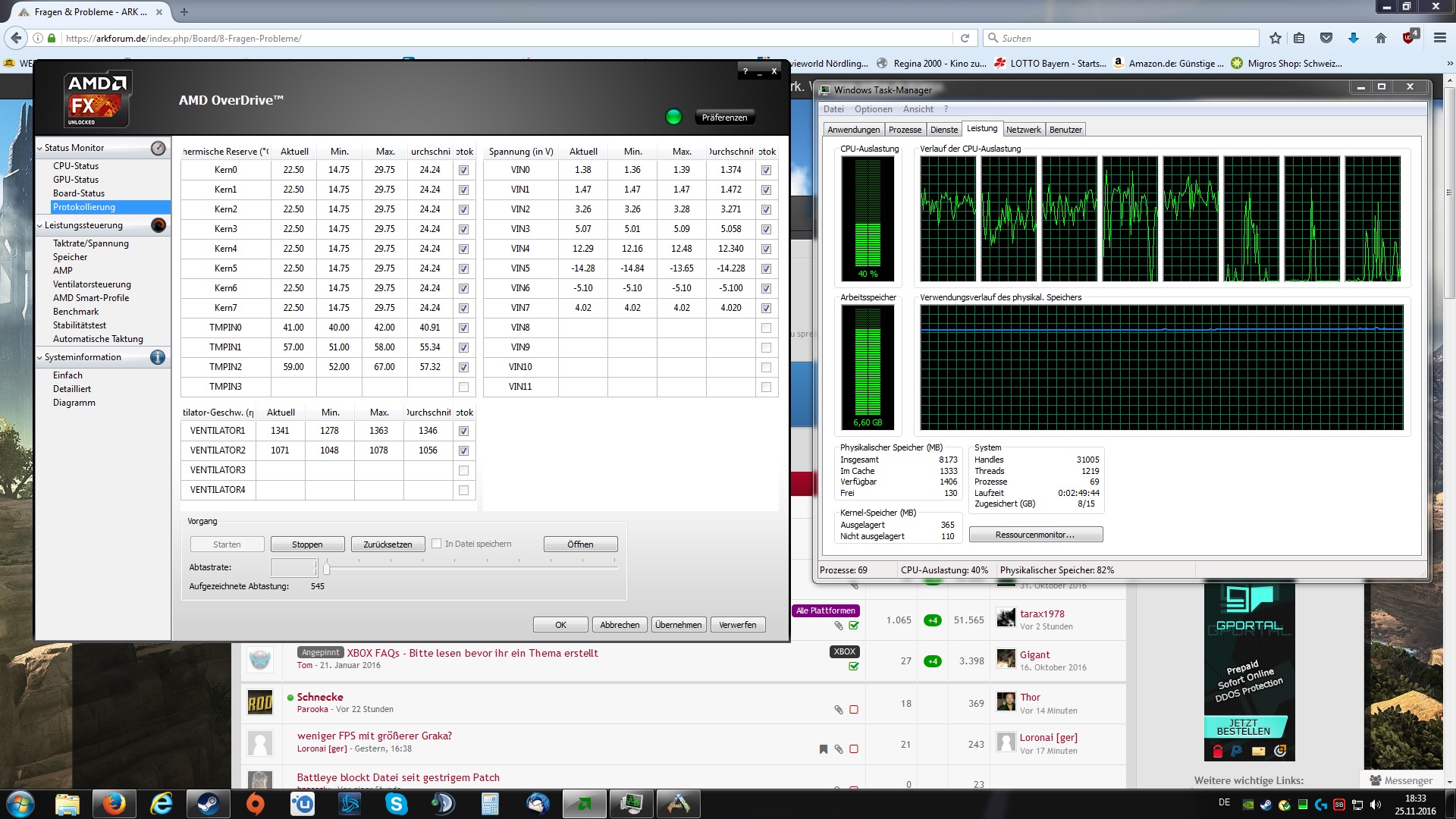The height and width of the screenshot is (819, 1456).
Task: Open Uplay from the taskbar
Action: coord(303,804)
